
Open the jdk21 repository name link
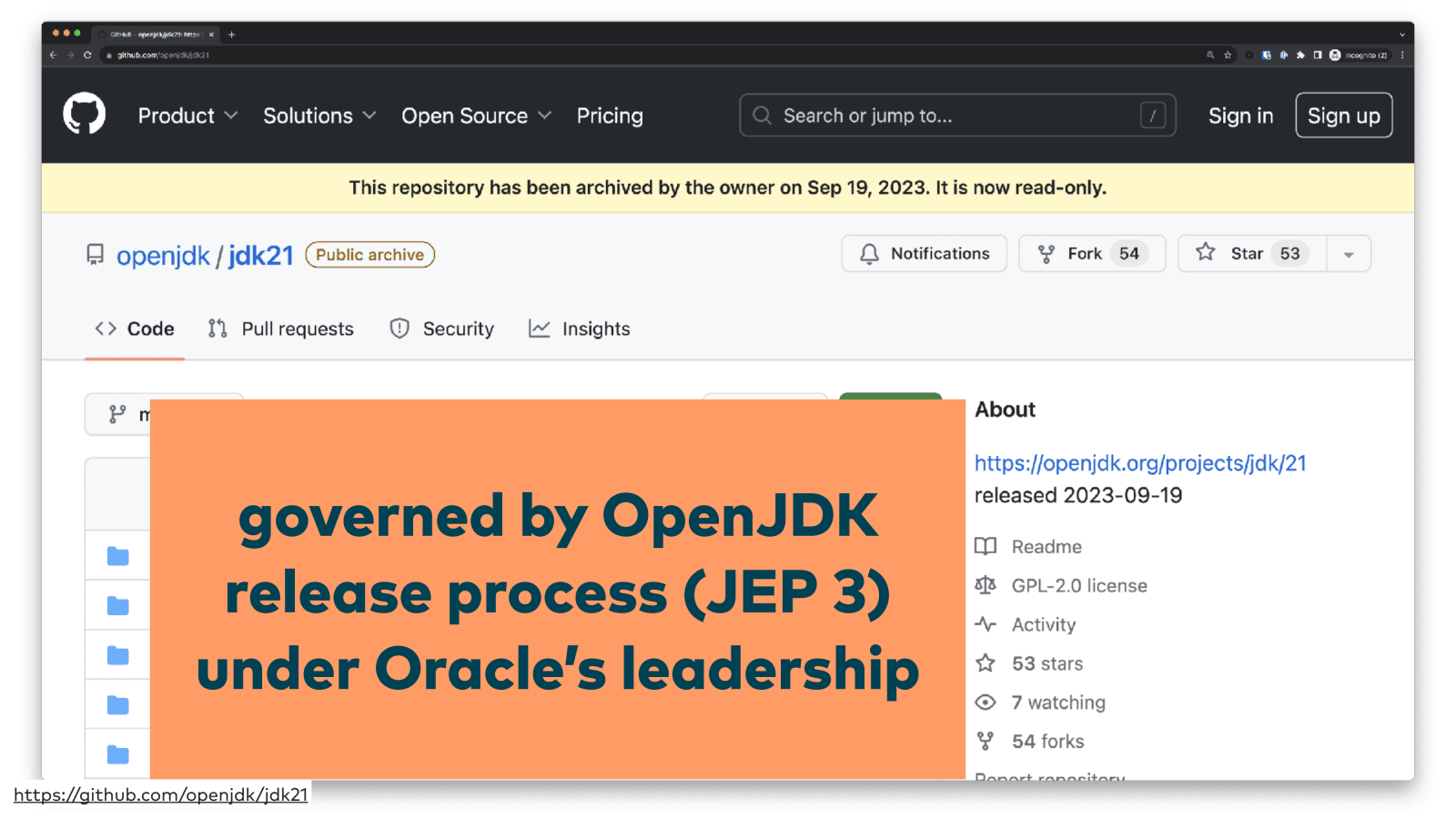260,256
